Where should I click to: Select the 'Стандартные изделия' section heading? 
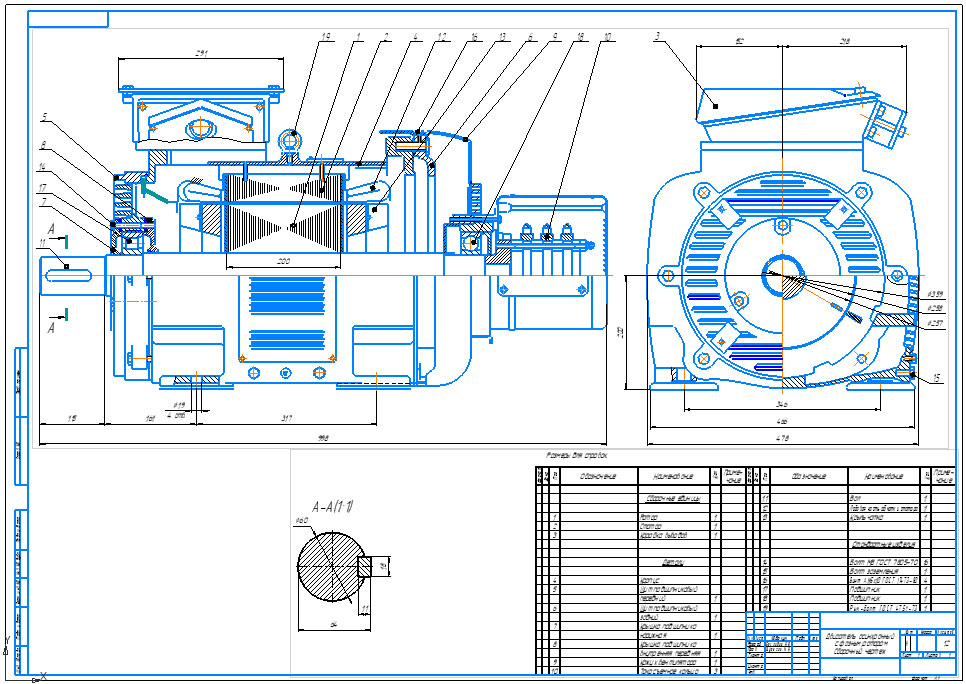pyautogui.click(x=883, y=545)
